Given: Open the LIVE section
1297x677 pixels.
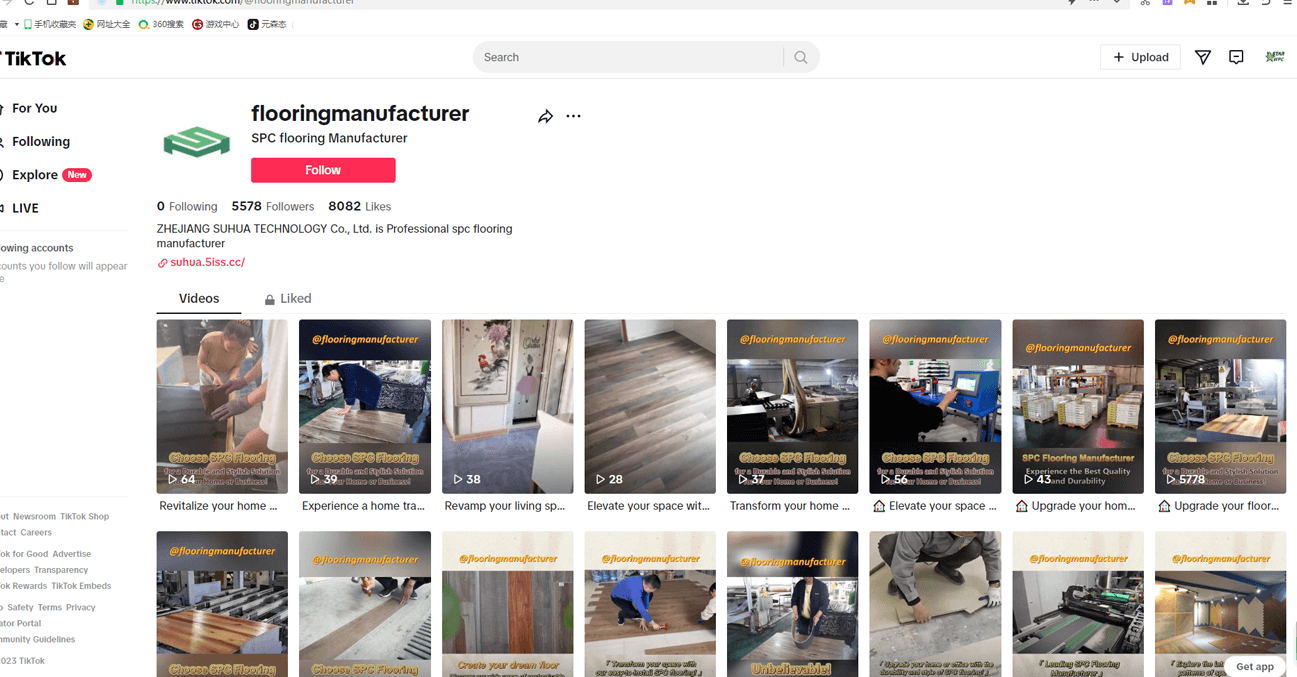Looking at the screenshot, I should point(25,208).
